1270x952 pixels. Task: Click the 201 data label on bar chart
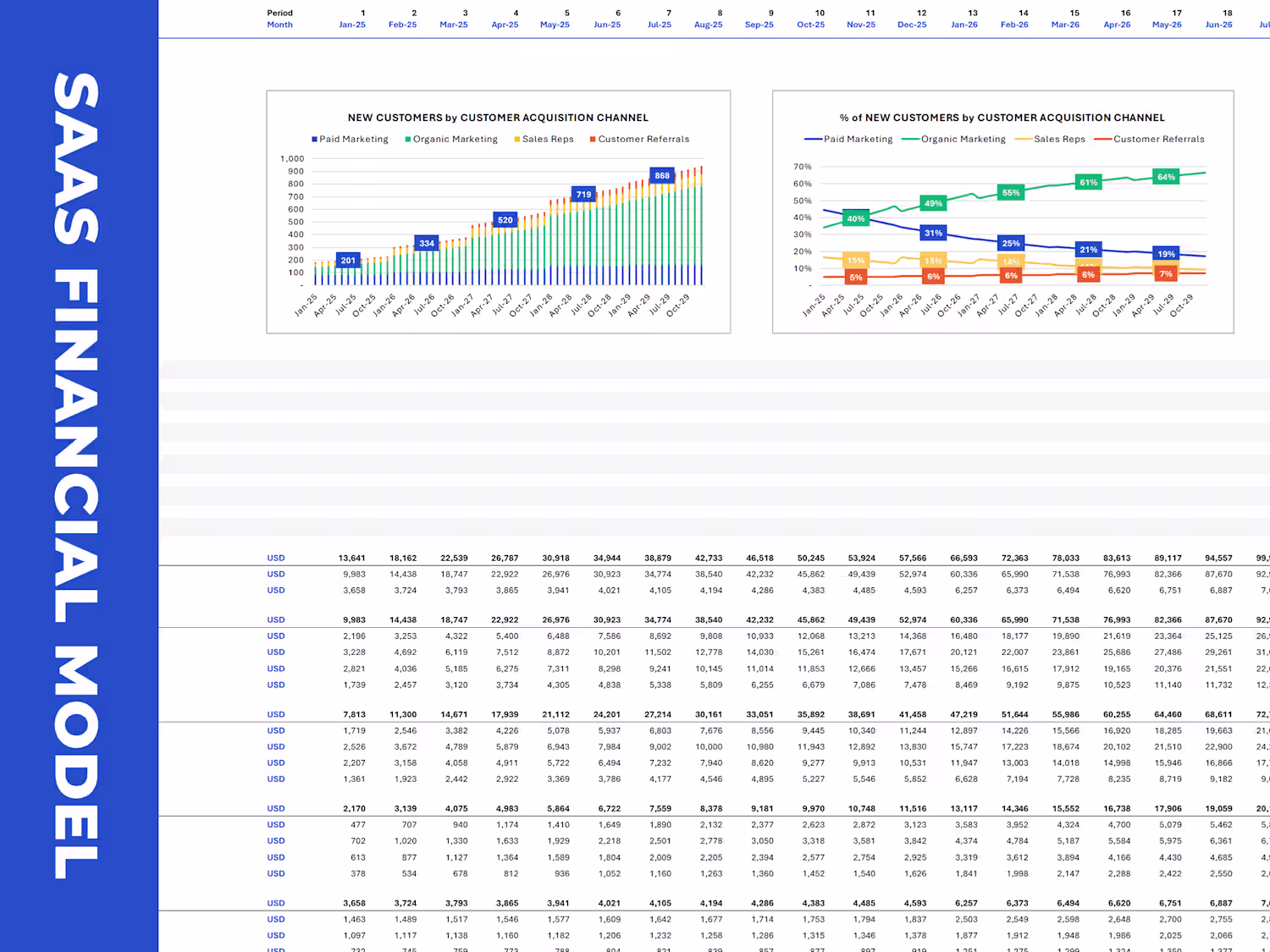coord(348,261)
